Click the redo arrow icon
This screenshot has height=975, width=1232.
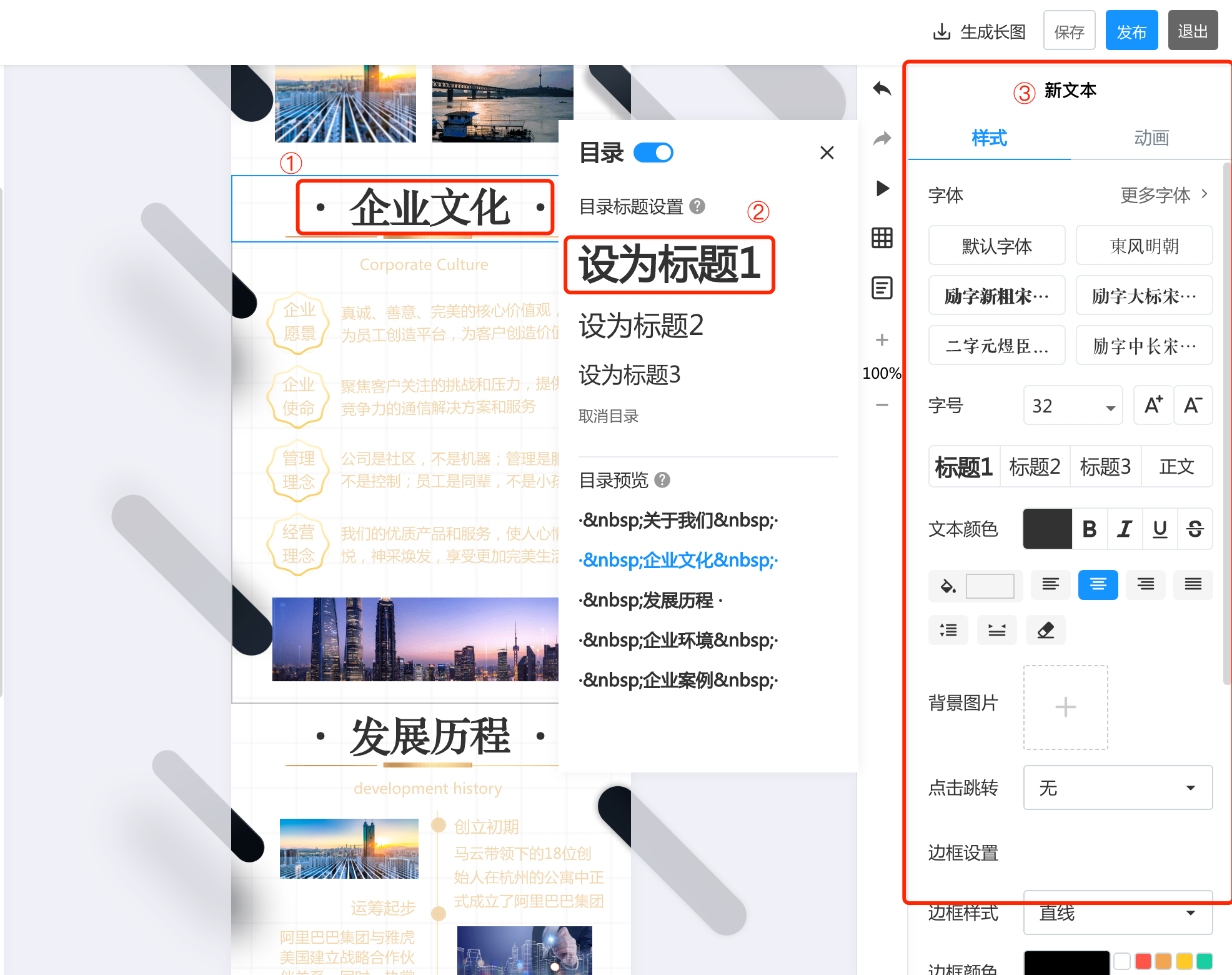882,138
